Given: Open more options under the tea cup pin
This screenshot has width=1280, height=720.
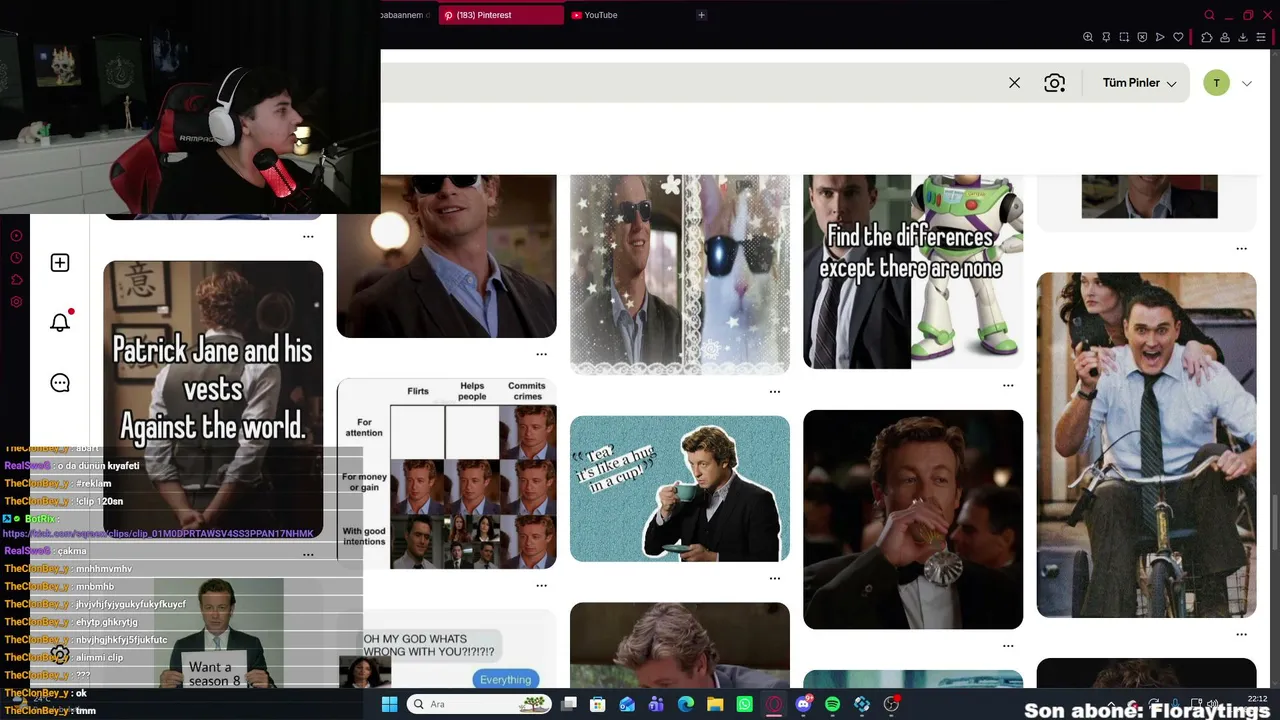Looking at the screenshot, I should point(774,578).
